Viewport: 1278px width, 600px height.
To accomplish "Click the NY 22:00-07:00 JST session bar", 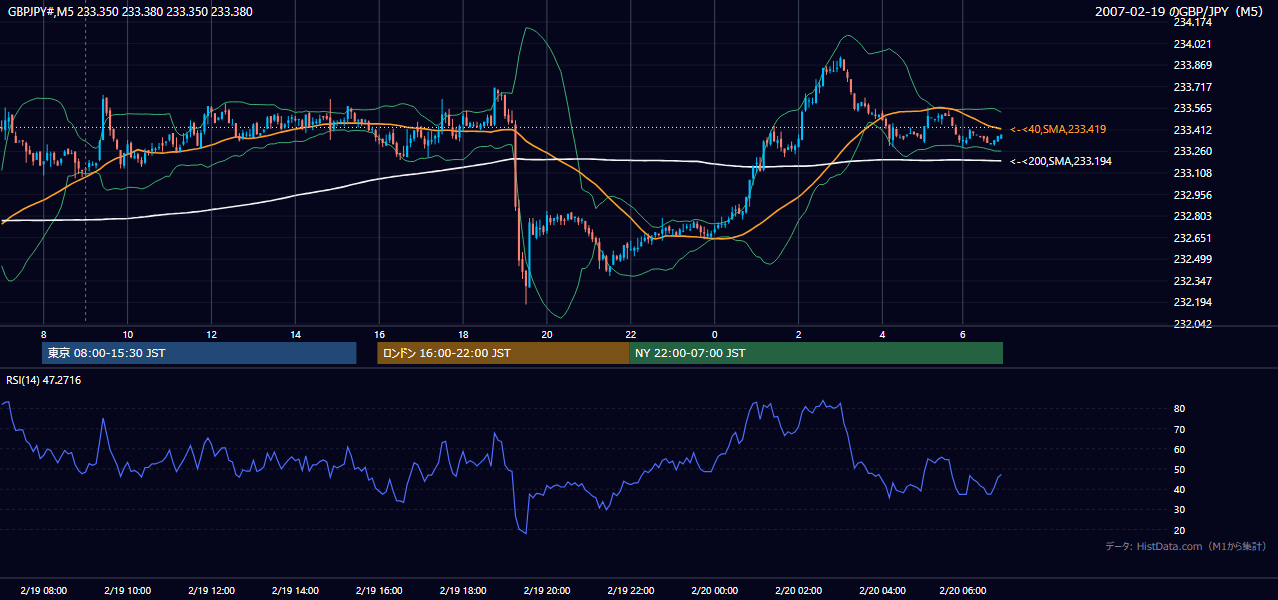I will point(816,353).
